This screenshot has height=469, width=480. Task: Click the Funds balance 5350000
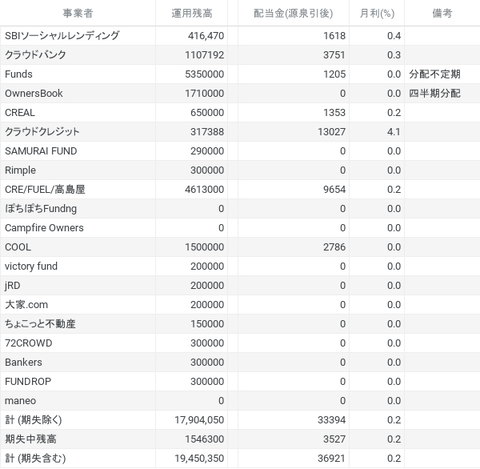point(204,74)
